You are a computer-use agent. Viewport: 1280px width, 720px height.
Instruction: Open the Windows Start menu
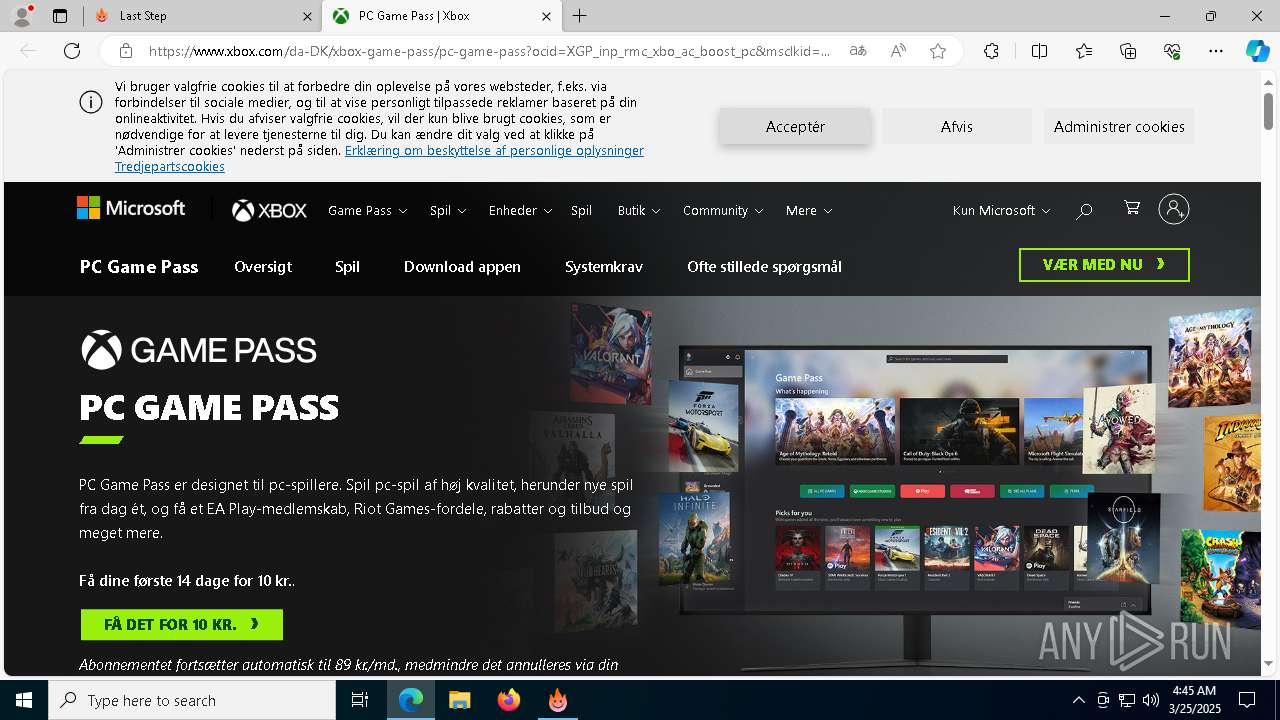24,700
